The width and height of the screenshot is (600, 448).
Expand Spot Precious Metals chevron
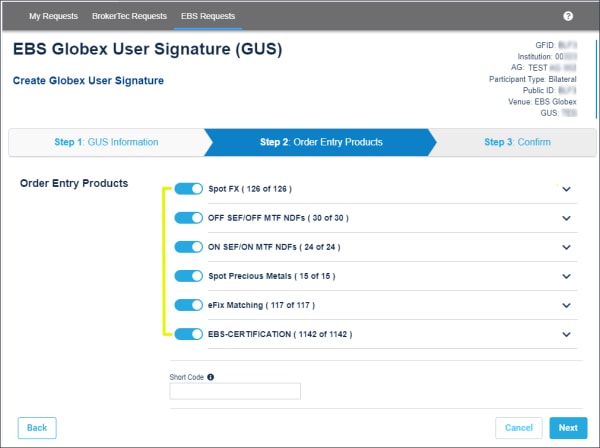click(x=566, y=276)
